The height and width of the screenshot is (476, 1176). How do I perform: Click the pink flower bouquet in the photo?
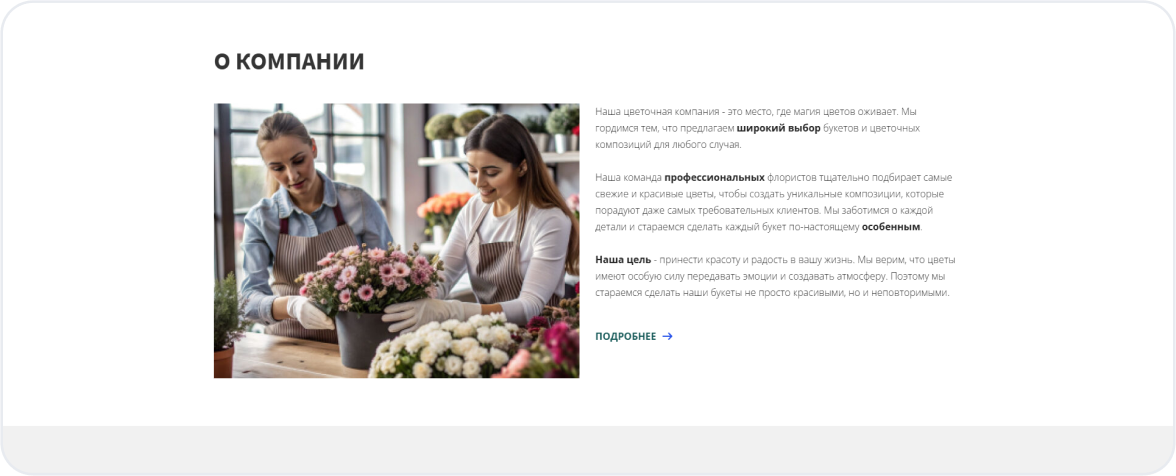371,277
